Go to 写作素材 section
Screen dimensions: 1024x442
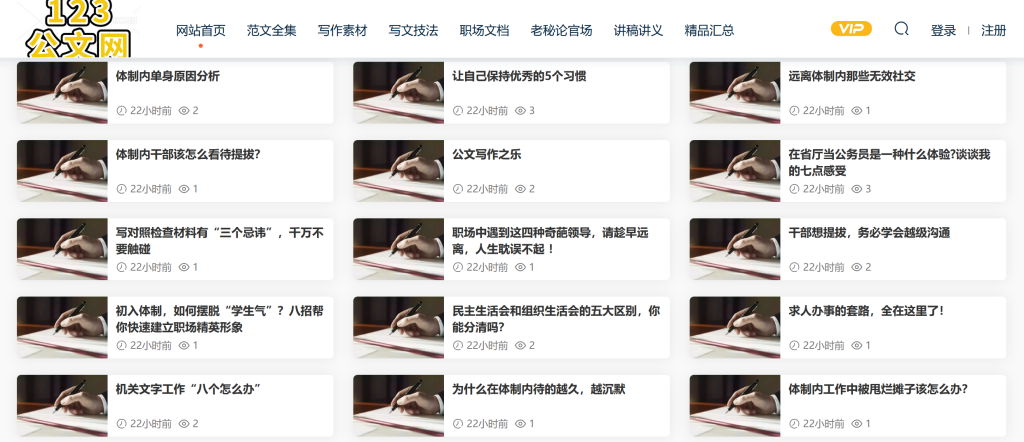click(342, 30)
